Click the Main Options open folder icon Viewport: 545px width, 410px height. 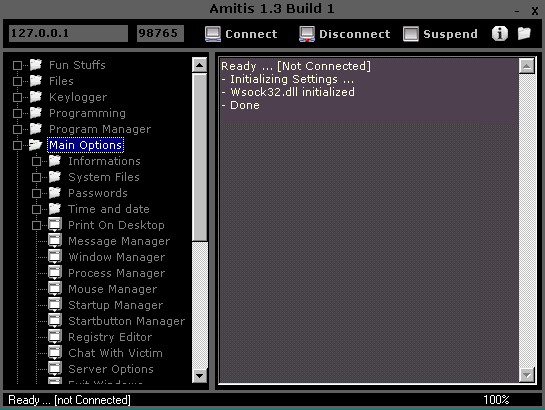pos(35,145)
